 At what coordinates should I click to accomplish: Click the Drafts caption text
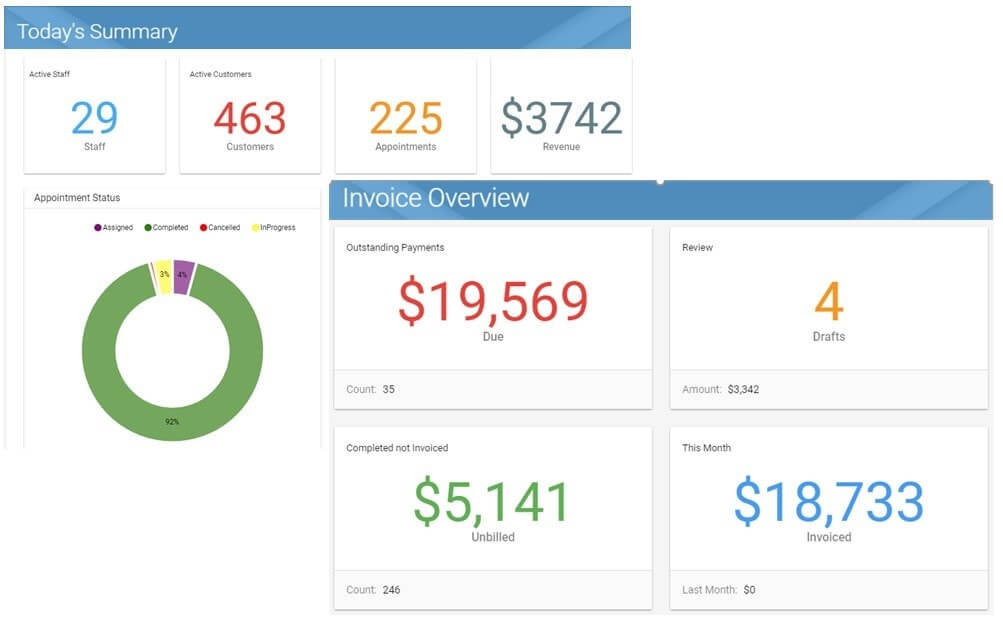[829, 336]
